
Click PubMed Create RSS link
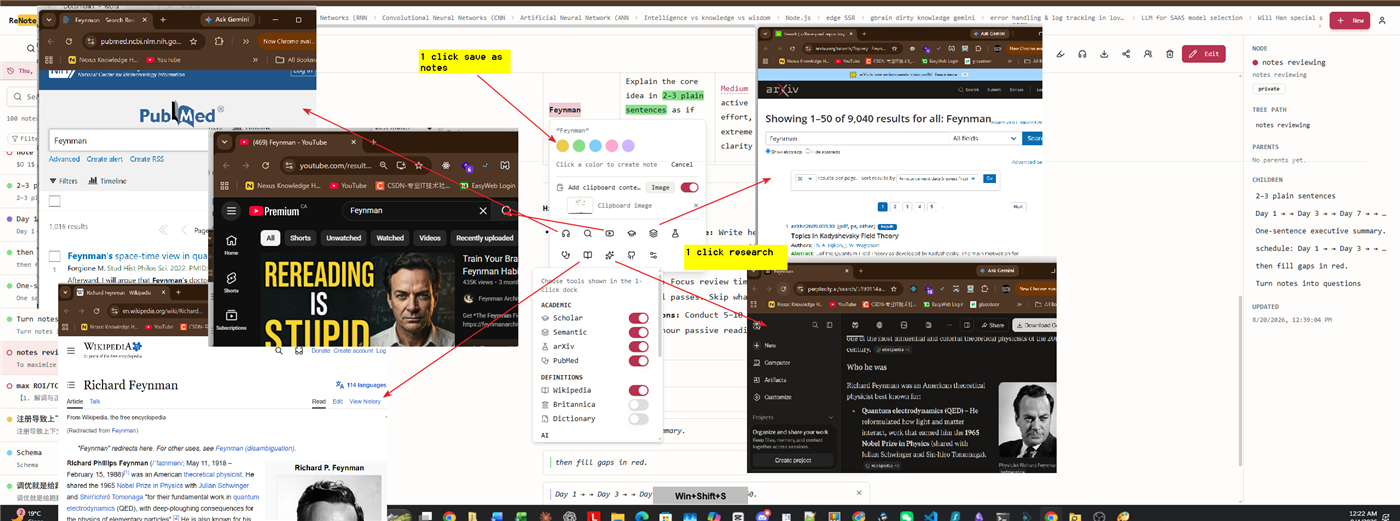point(149,159)
